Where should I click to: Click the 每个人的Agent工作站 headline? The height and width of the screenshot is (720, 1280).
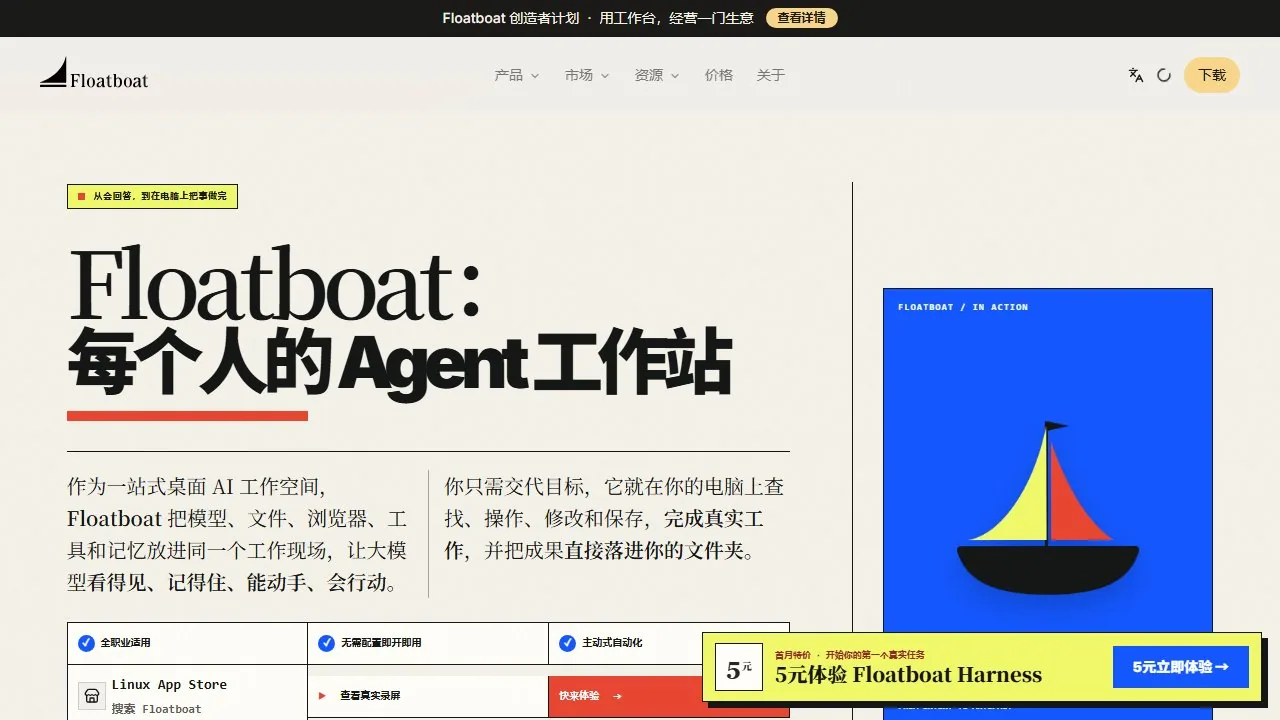click(x=400, y=364)
